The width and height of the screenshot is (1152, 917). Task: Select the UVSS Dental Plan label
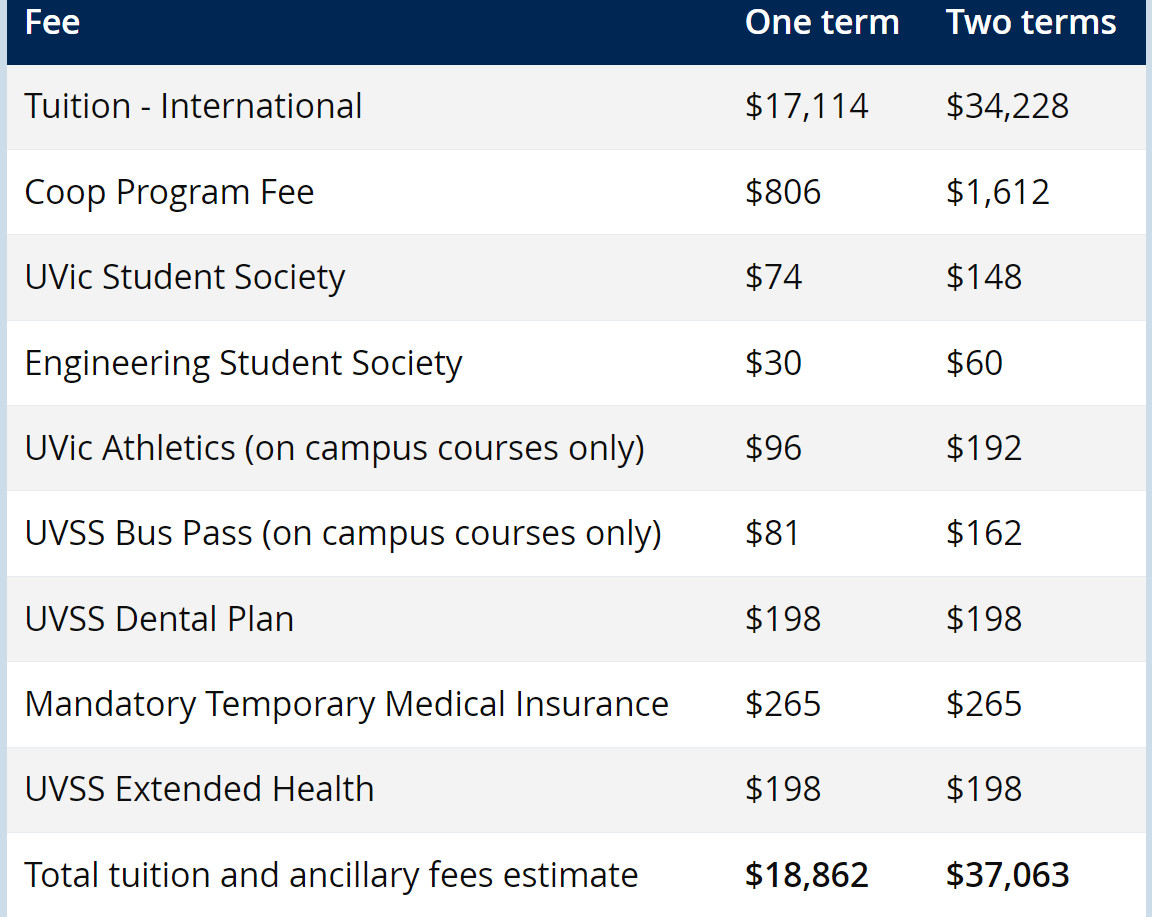[159, 619]
